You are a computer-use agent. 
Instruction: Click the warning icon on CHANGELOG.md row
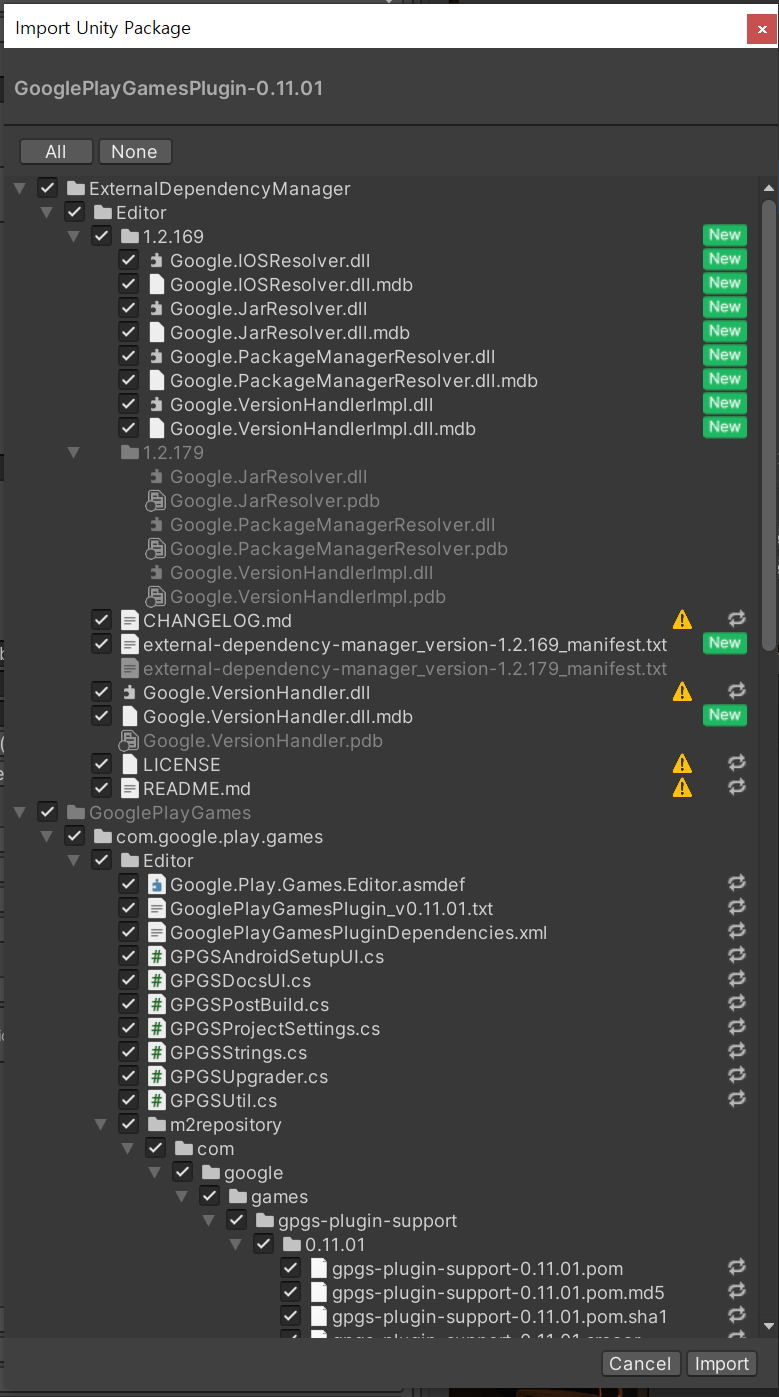point(682,620)
